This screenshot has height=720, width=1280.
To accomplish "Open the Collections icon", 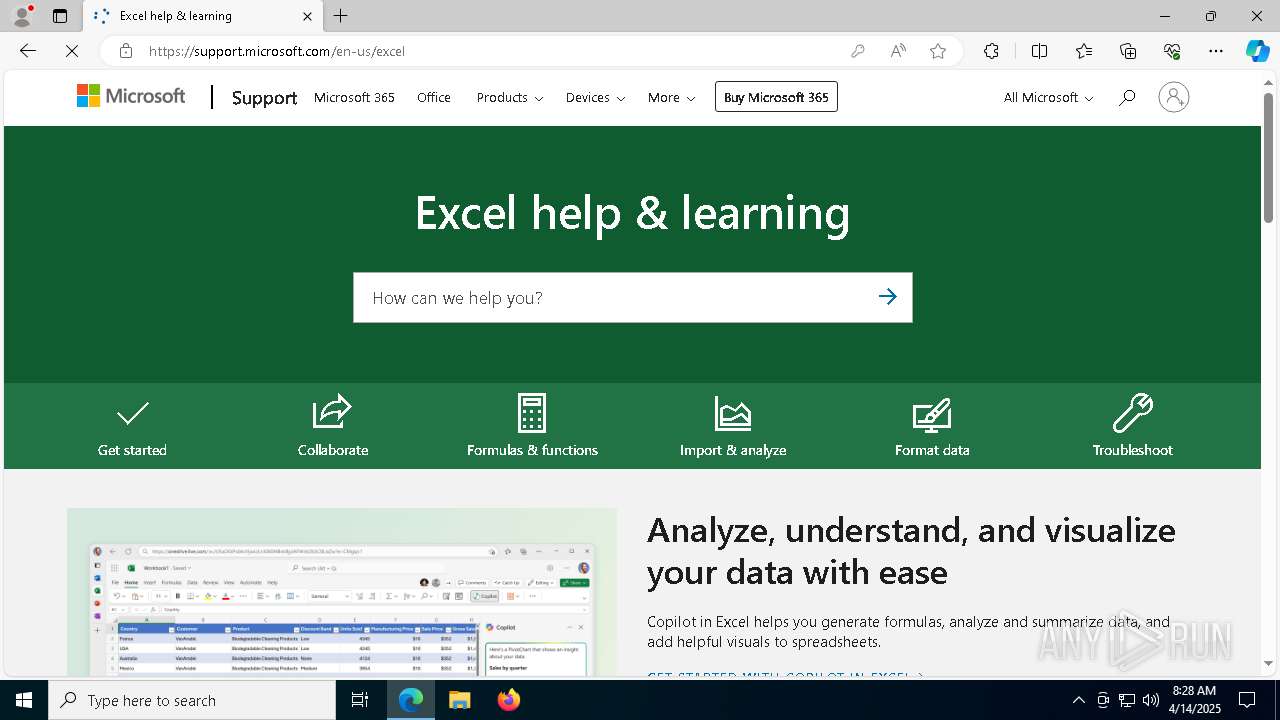I will point(1128,51).
